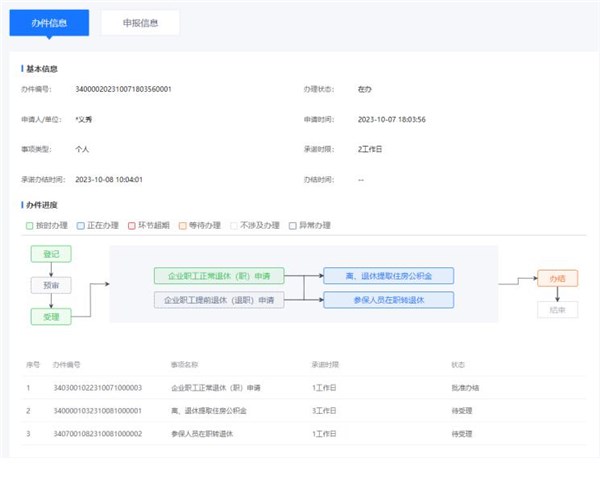Viewport: 600px width, 495px height.
Task: Click the 环节超期 legend swatch
Action: 132,226
